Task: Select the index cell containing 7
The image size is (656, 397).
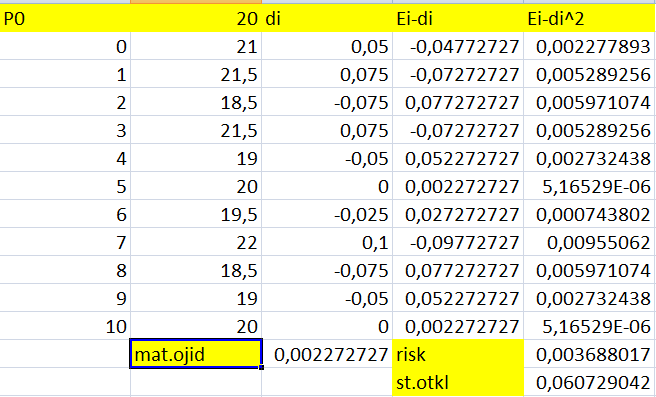Action: (x=65, y=242)
